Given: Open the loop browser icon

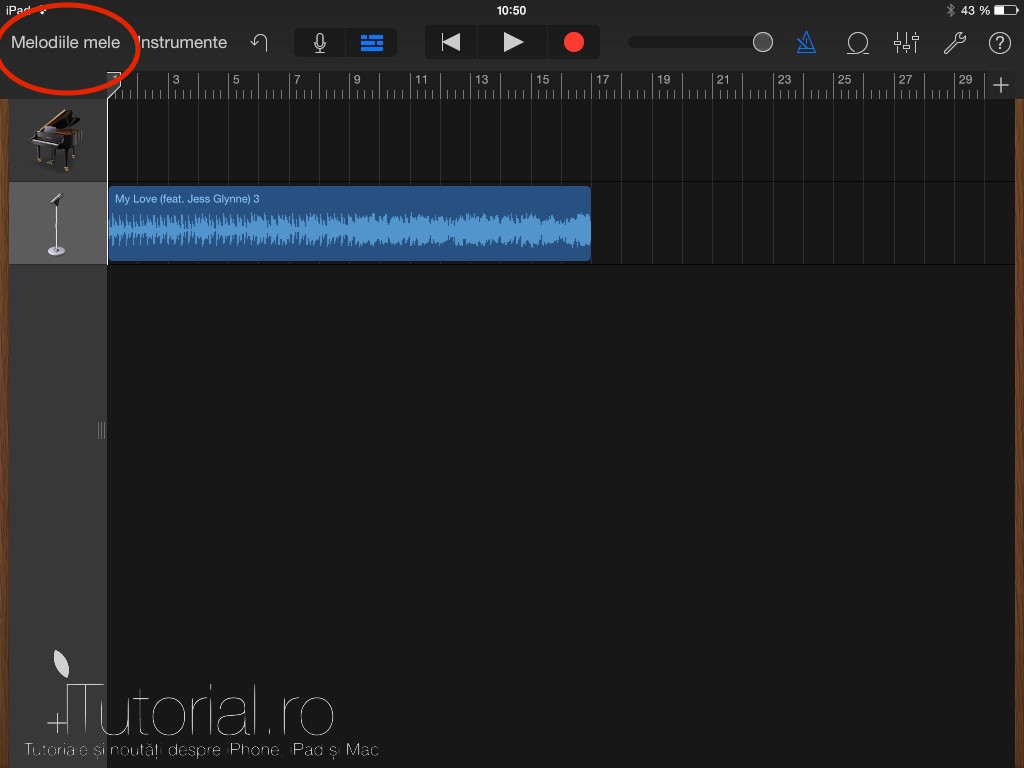Looking at the screenshot, I should [x=857, y=43].
